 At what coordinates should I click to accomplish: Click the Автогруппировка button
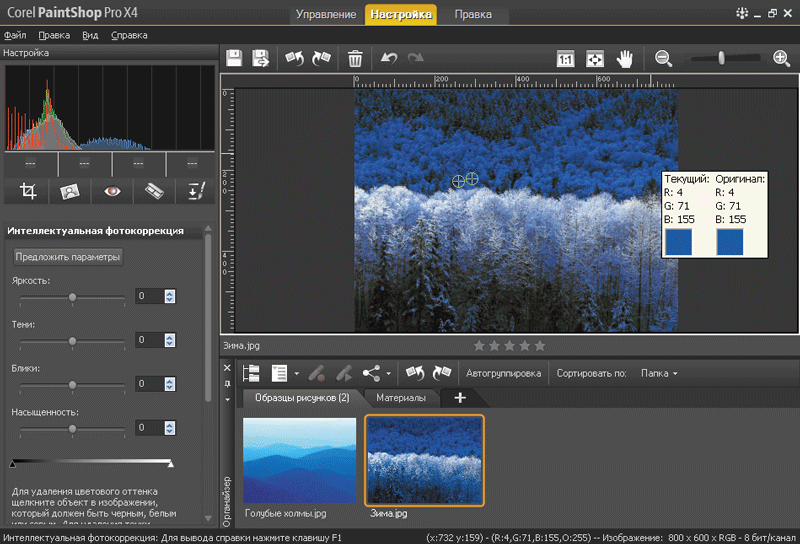coord(504,374)
